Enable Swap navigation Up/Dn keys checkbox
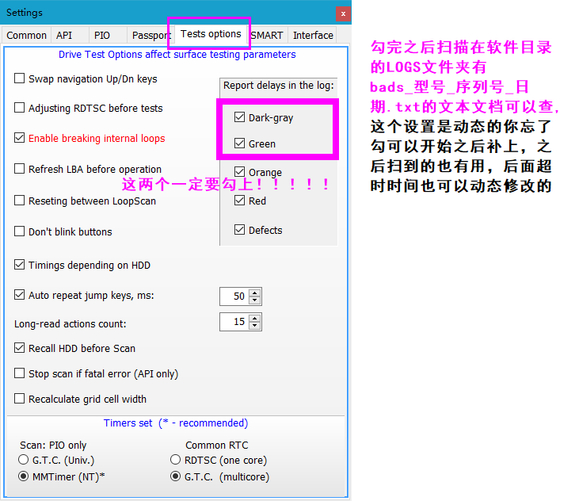The height and width of the screenshot is (501, 579). tap(19, 78)
